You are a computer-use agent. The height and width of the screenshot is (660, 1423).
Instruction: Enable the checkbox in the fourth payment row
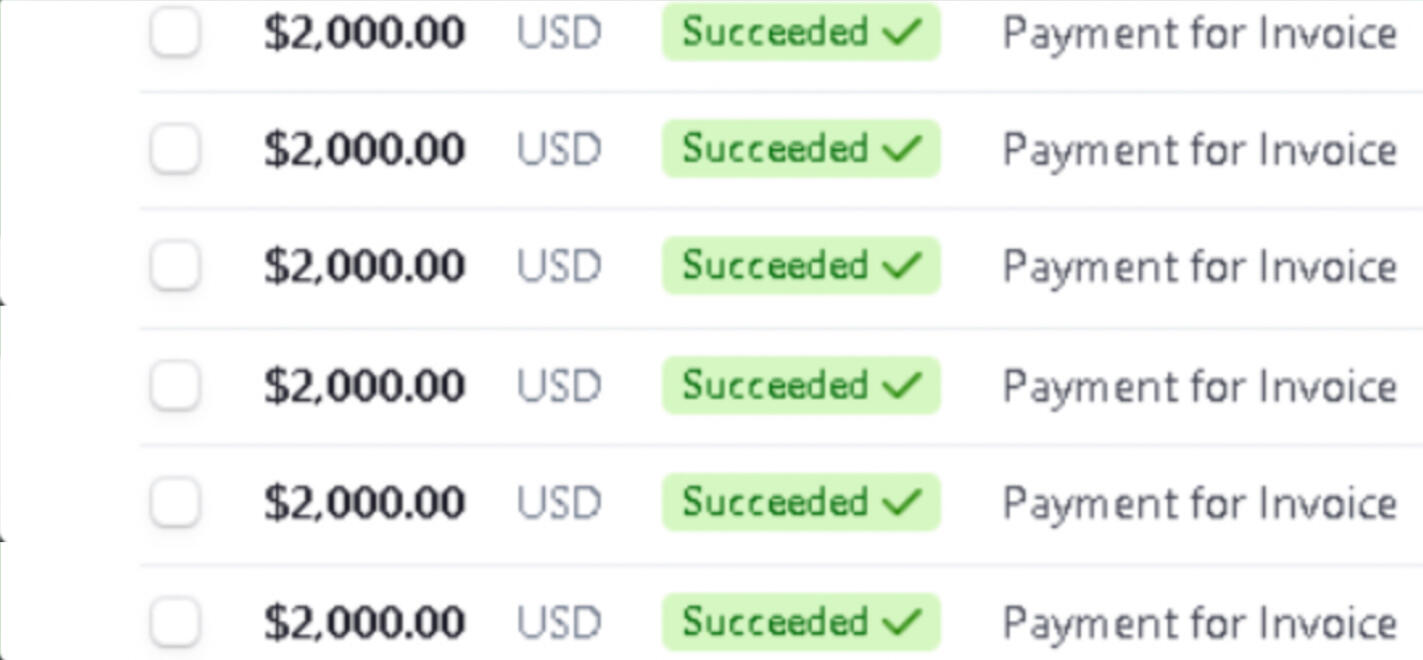pyautogui.click(x=175, y=385)
